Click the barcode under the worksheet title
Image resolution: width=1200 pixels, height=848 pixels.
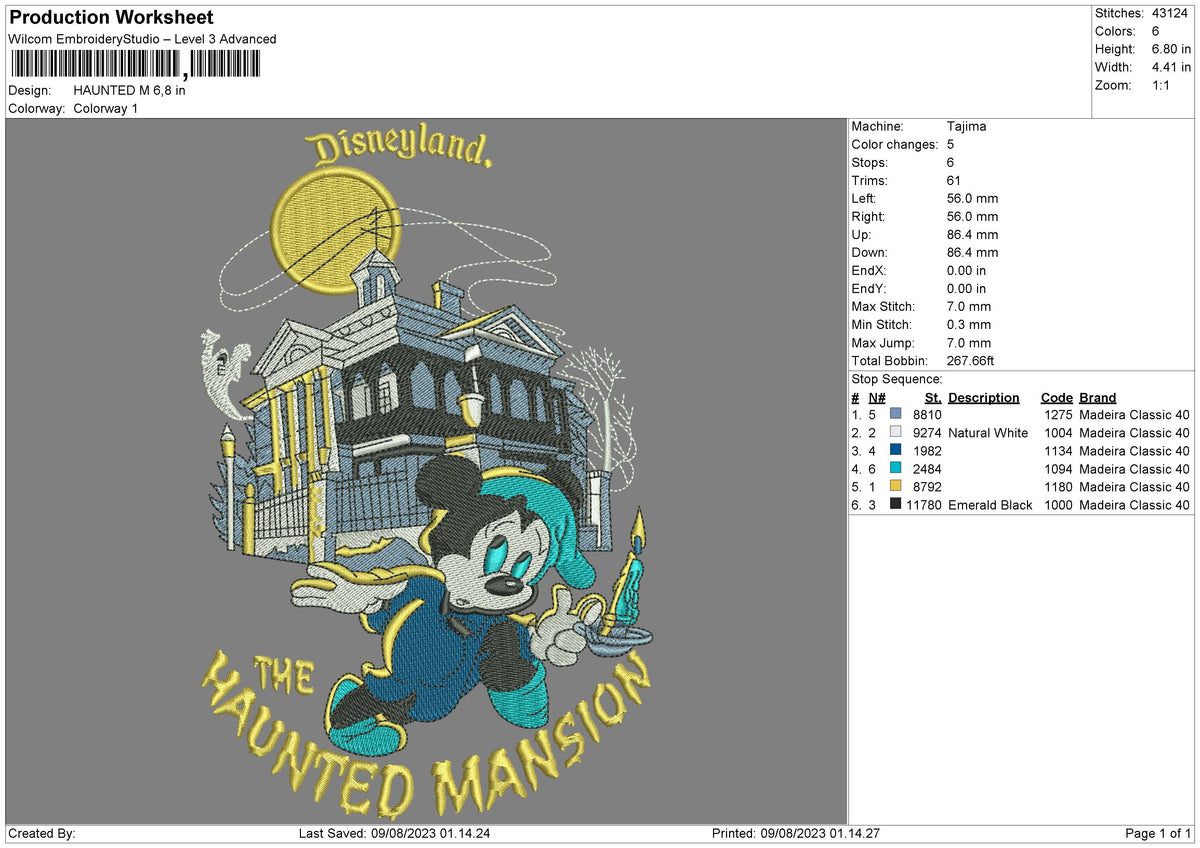point(135,65)
